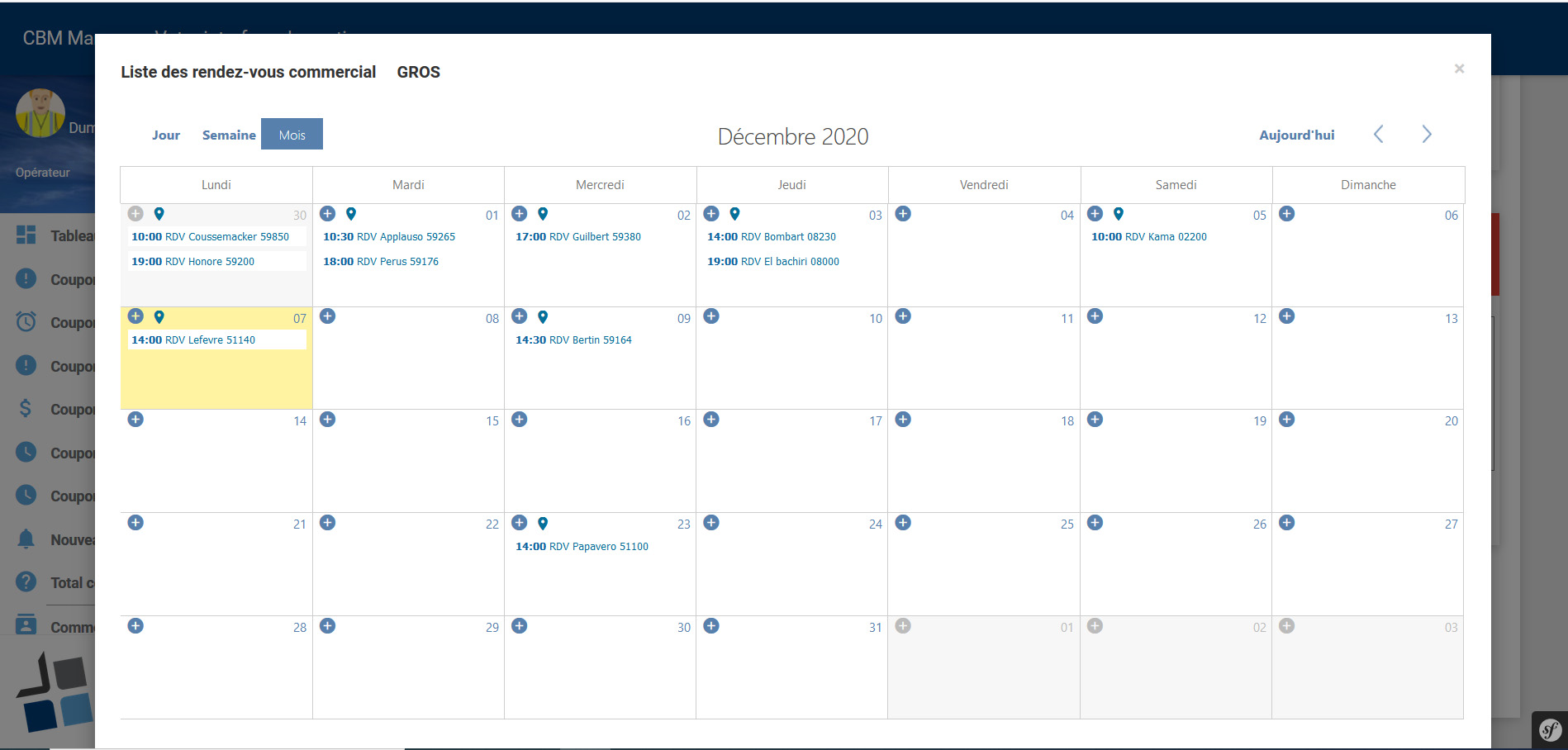Click the plus icon on December 14
Viewport: 1568px width, 750px height.
[x=136, y=420]
